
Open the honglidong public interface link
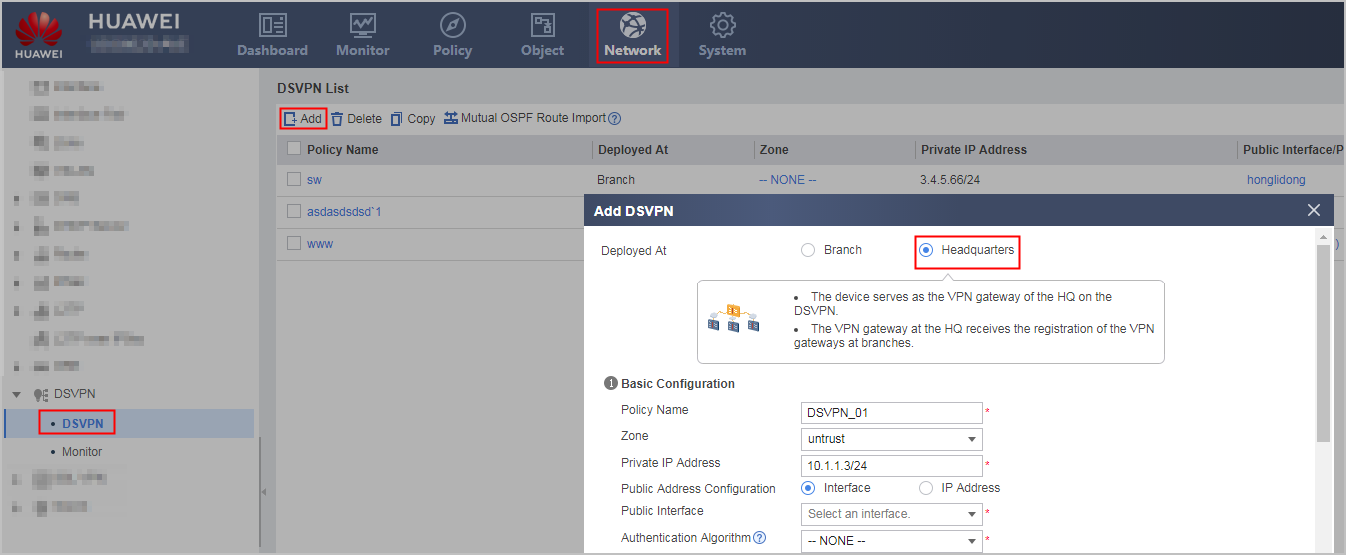tap(1276, 180)
